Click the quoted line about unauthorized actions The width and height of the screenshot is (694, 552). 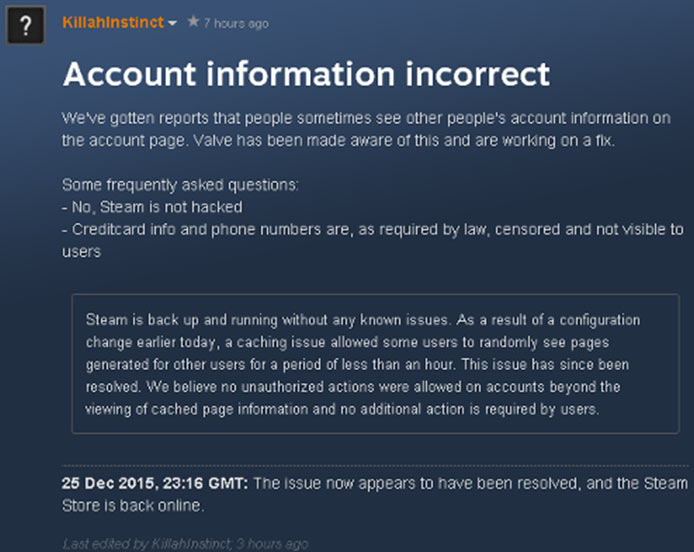(x=353, y=386)
